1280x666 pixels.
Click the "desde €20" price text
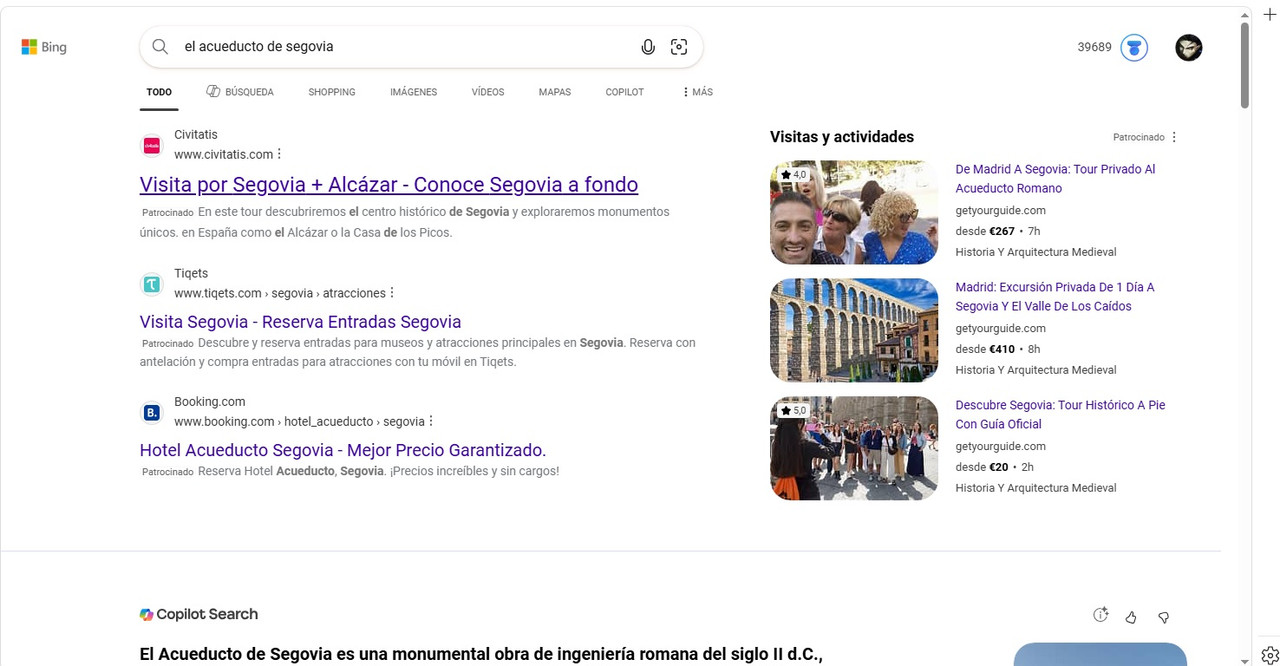coord(982,467)
